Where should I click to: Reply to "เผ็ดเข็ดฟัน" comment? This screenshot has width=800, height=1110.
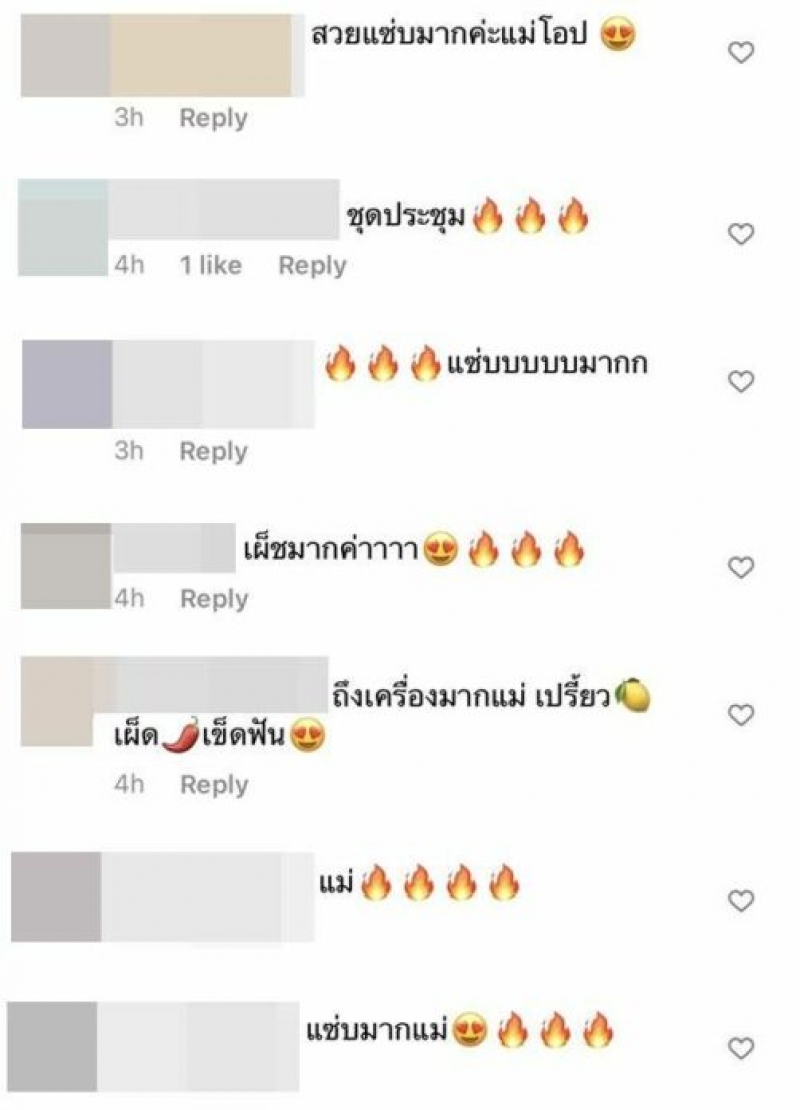pyautogui.click(x=214, y=784)
